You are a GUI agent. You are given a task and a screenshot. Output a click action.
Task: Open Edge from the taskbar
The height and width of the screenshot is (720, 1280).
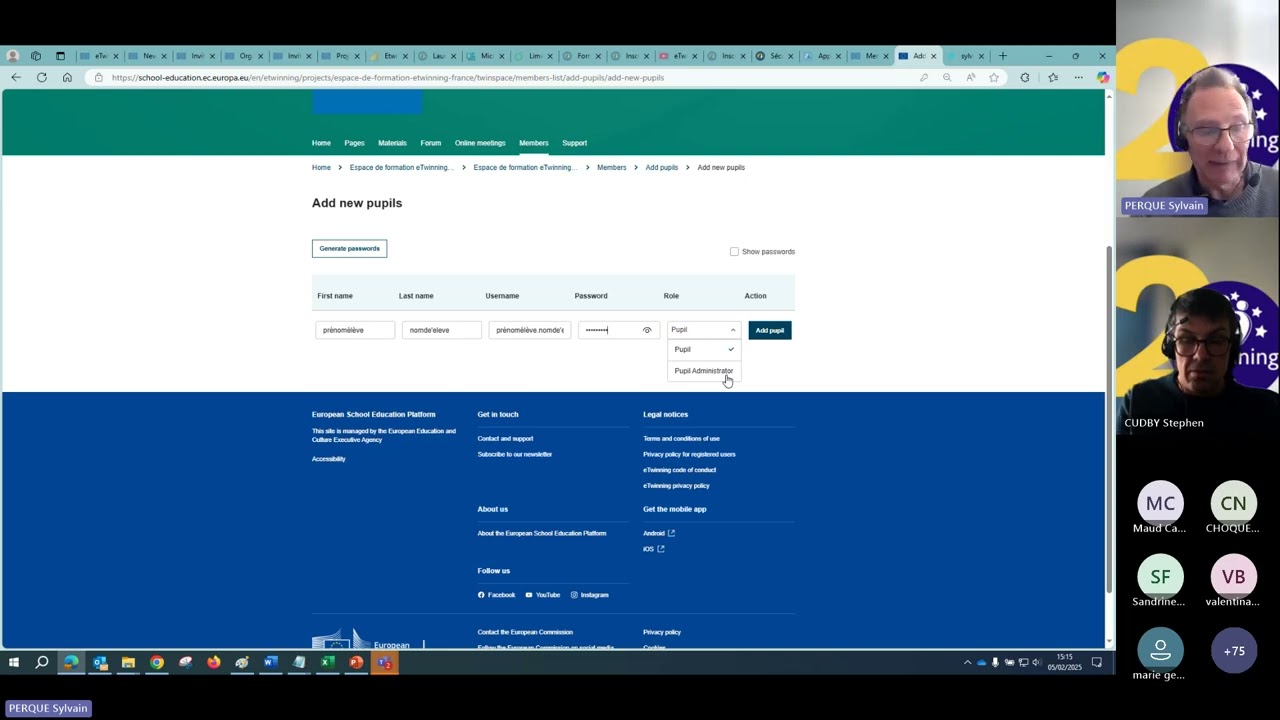(71, 662)
